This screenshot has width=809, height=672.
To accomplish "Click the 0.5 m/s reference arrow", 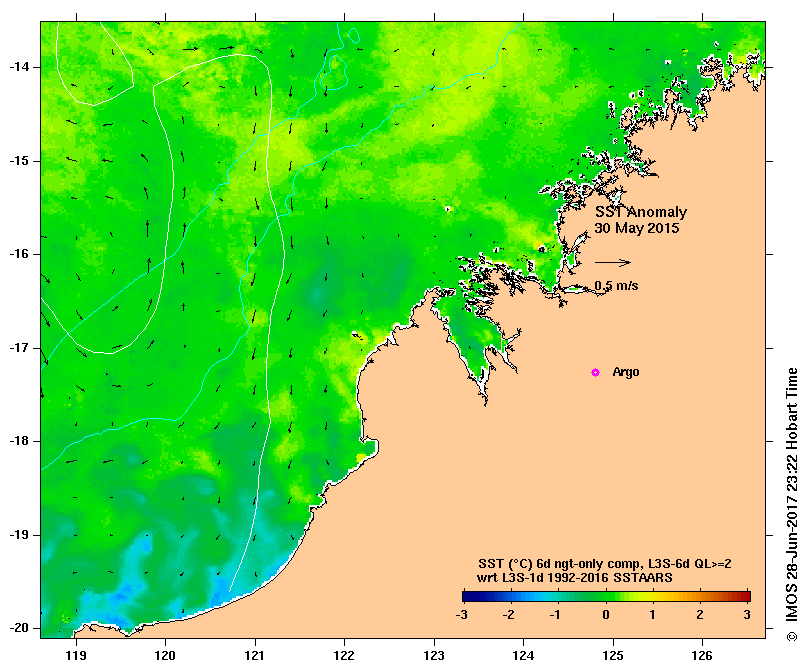I will (612, 262).
